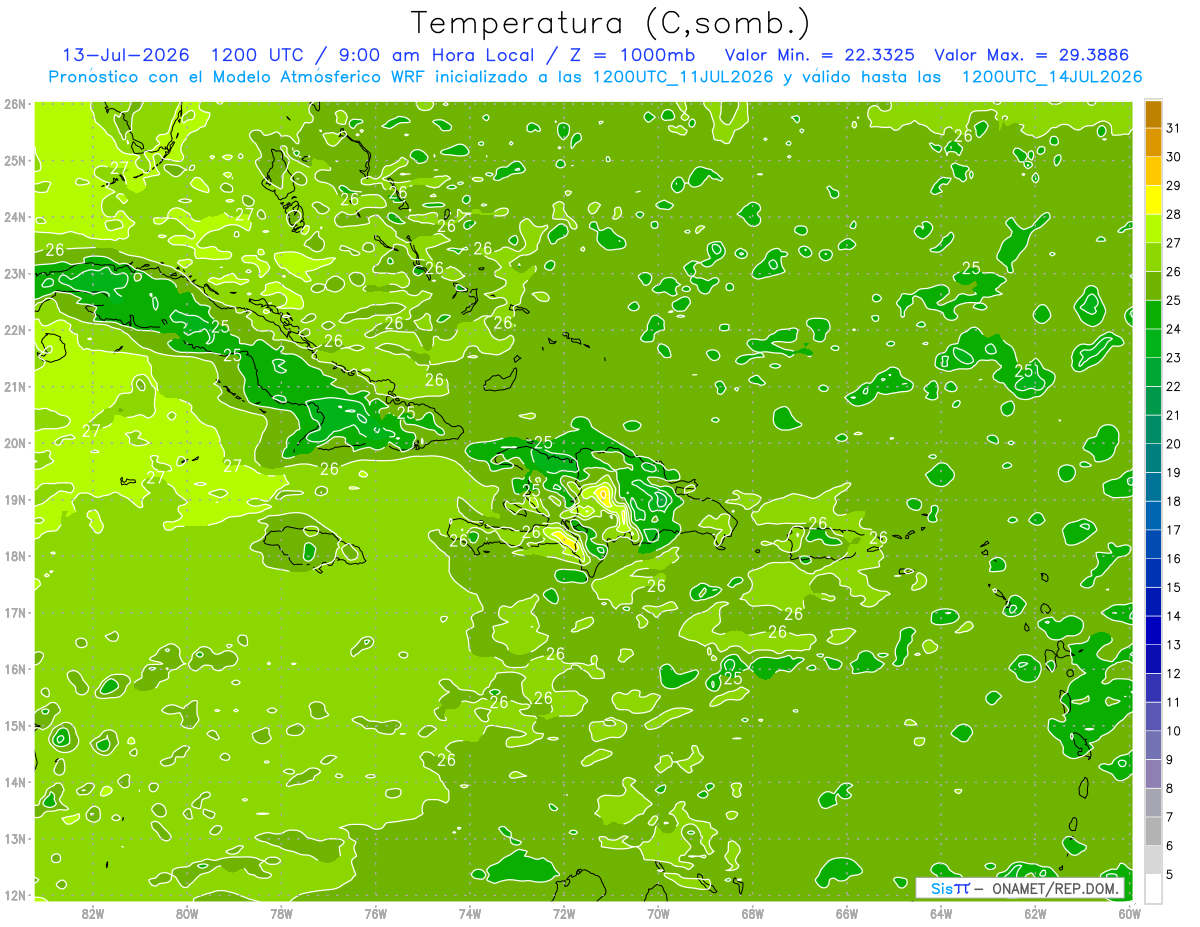
Task: Click the "70W" longitude axis label
Action: tap(658, 913)
